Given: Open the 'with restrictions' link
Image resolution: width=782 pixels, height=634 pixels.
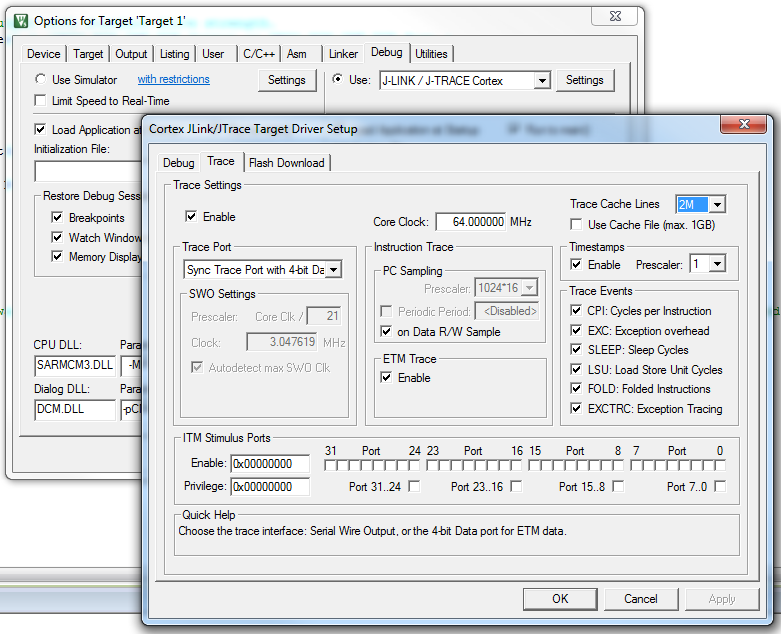Looking at the screenshot, I should point(174,79).
